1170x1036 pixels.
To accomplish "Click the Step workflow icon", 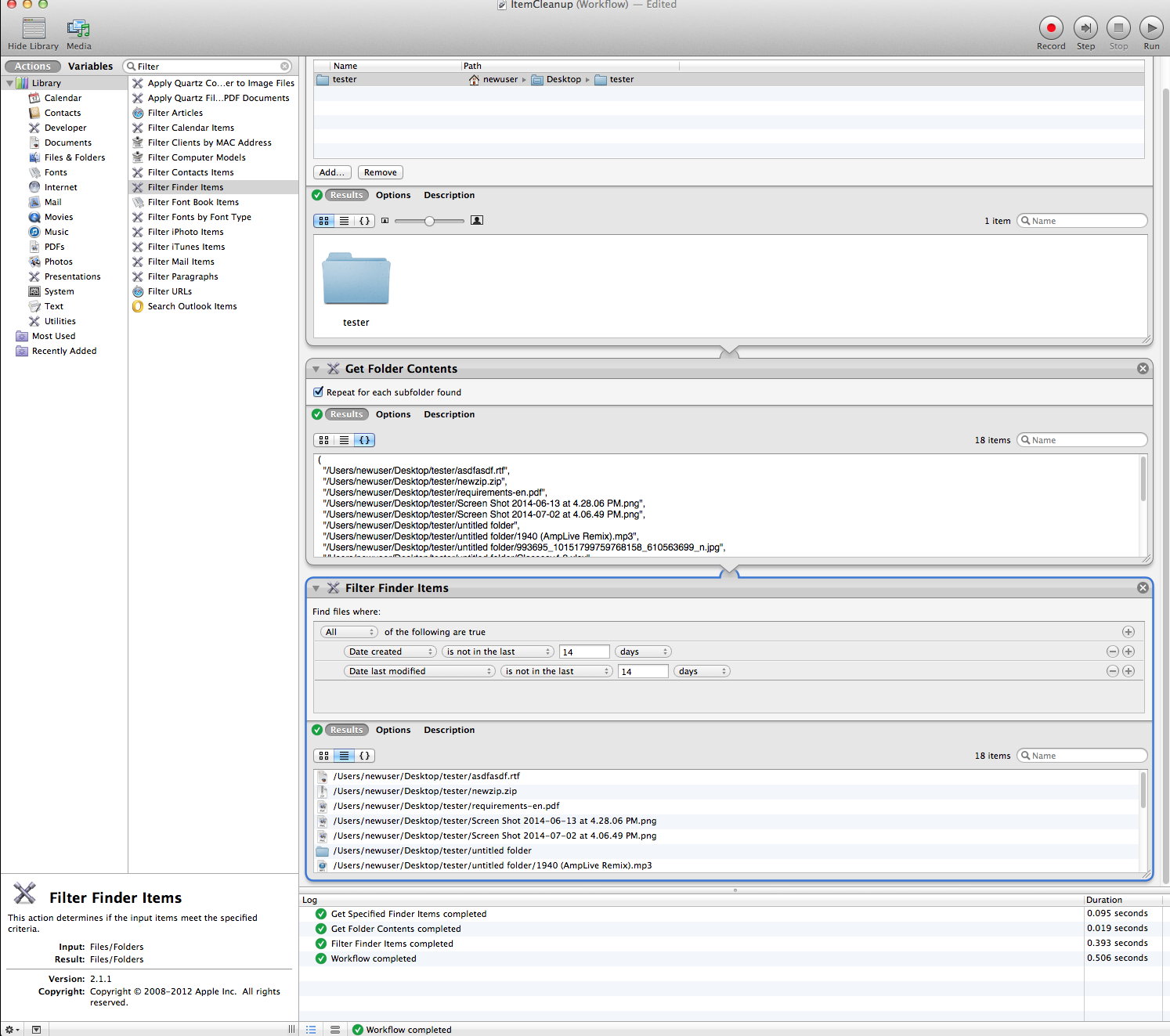I will pos(1085,28).
